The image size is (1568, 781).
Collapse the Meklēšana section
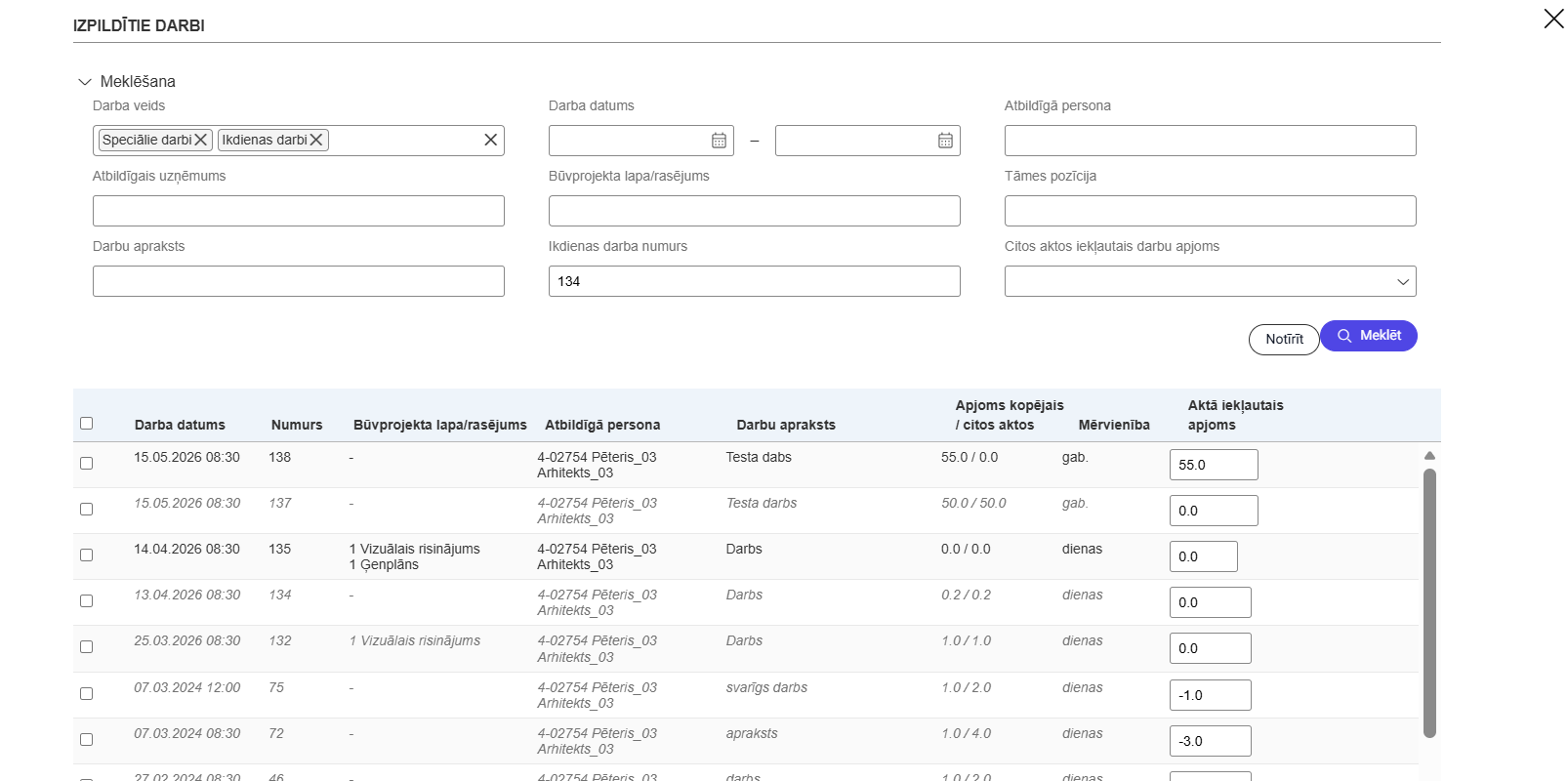[85, 82]
